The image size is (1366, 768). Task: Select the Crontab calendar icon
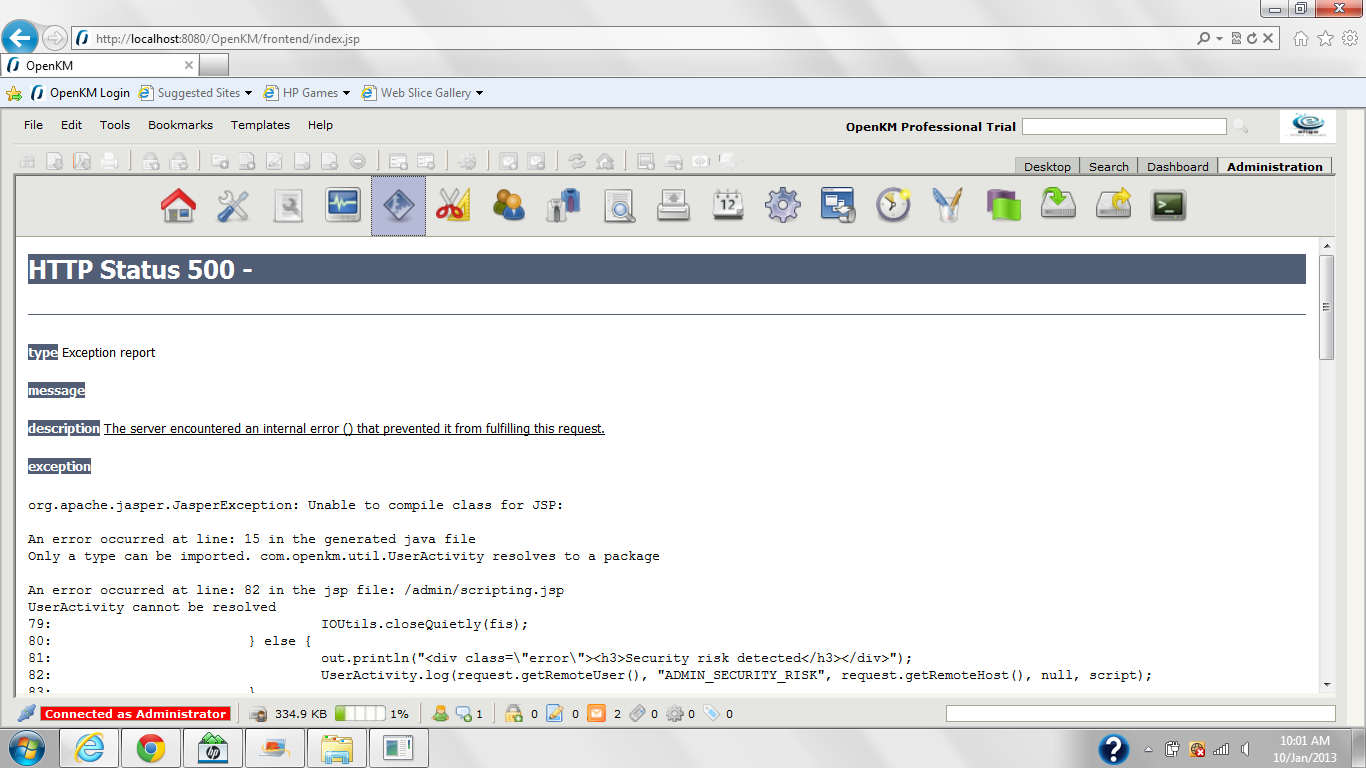727,204
